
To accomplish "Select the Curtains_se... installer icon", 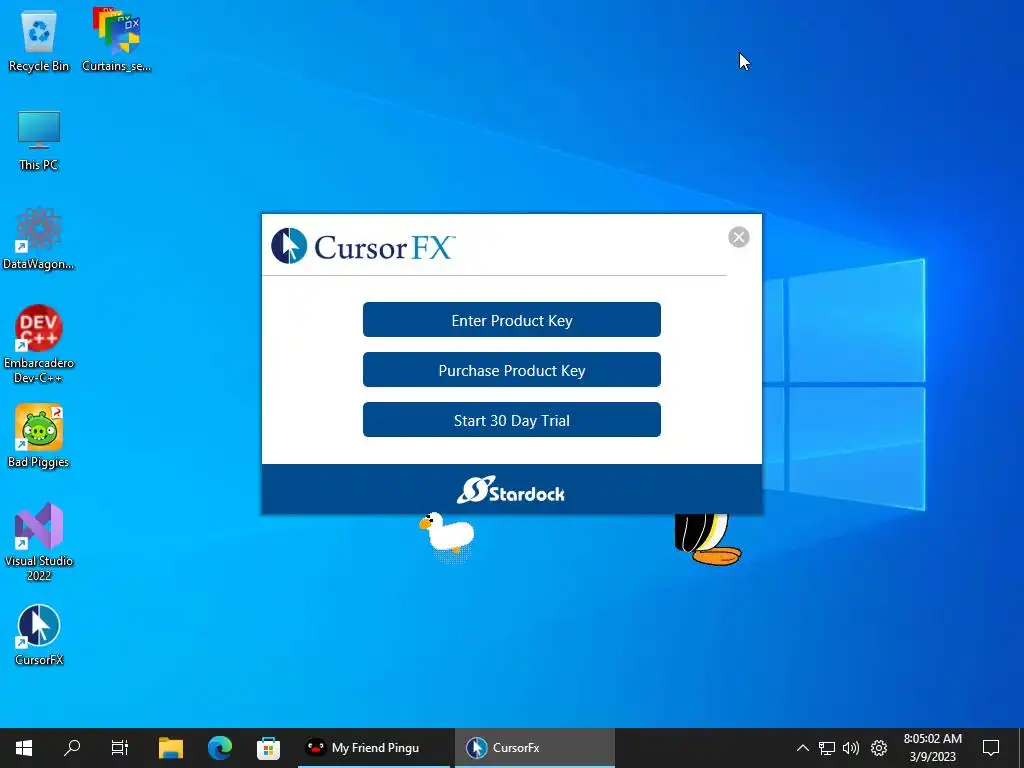I will (x=116, y=40).
